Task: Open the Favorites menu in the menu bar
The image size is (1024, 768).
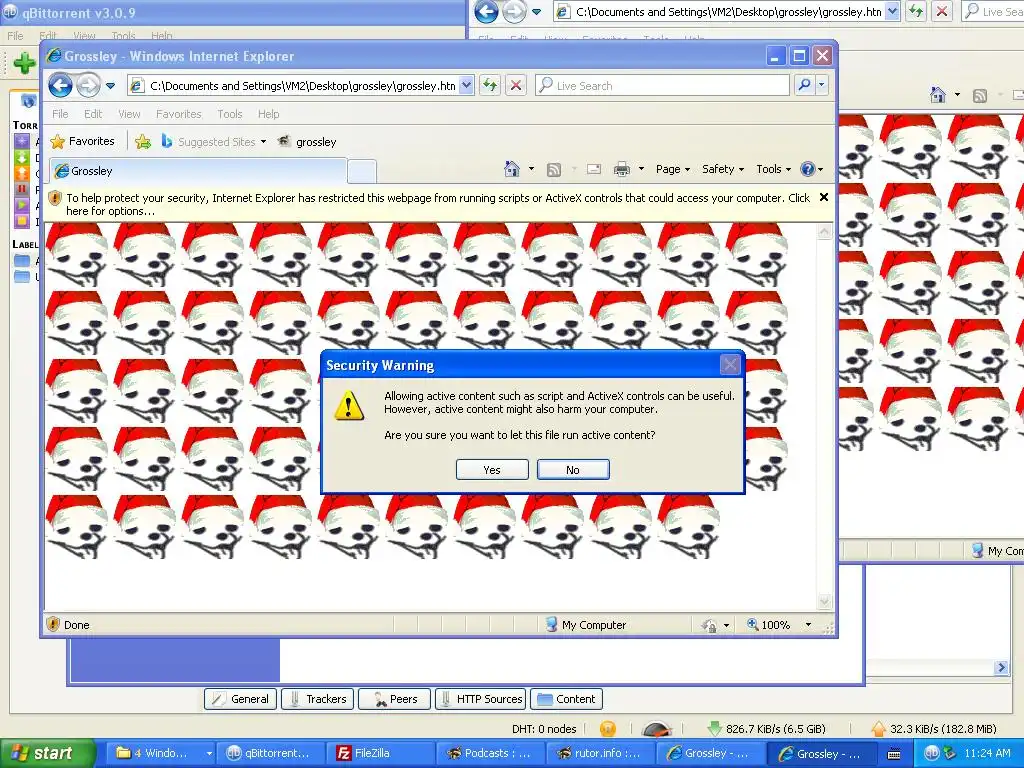Action: click(179, 114)
